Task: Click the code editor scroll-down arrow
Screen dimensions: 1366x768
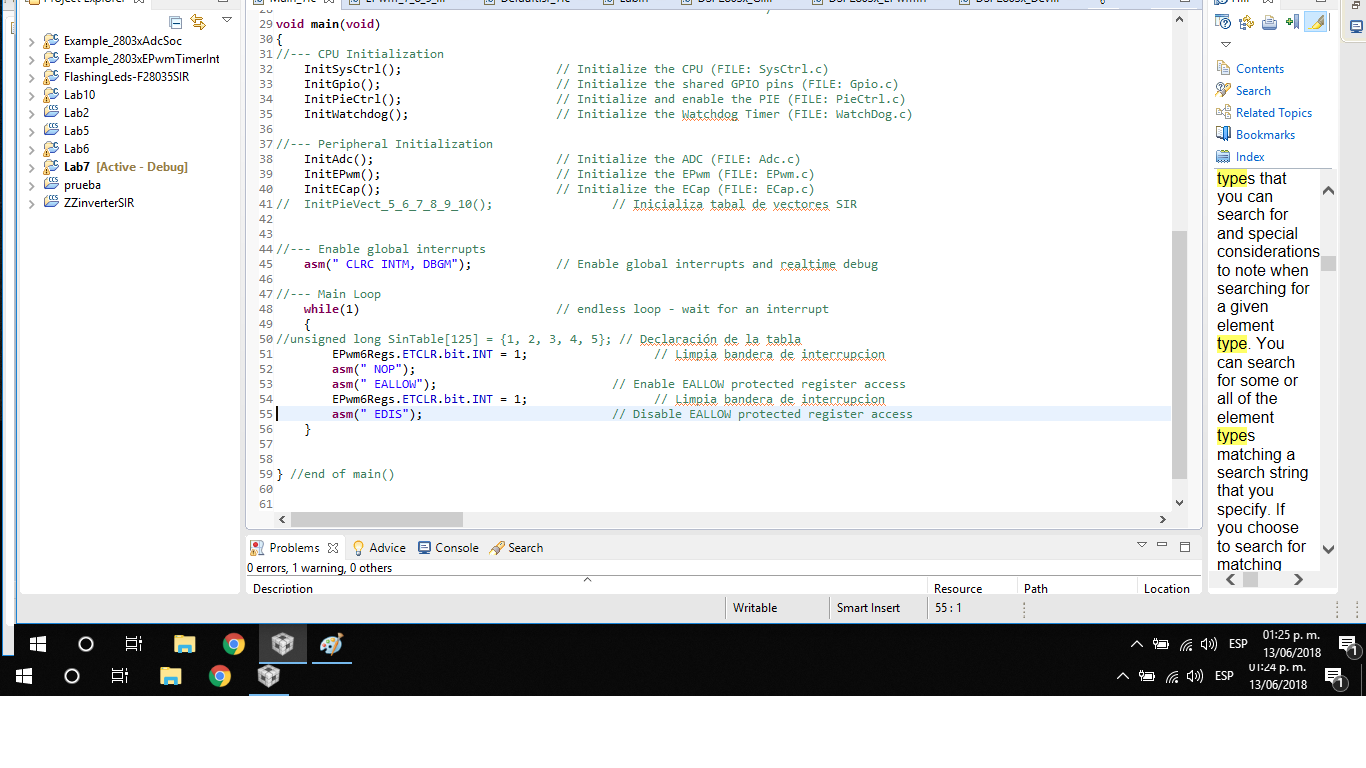Action: (1180, 503)
